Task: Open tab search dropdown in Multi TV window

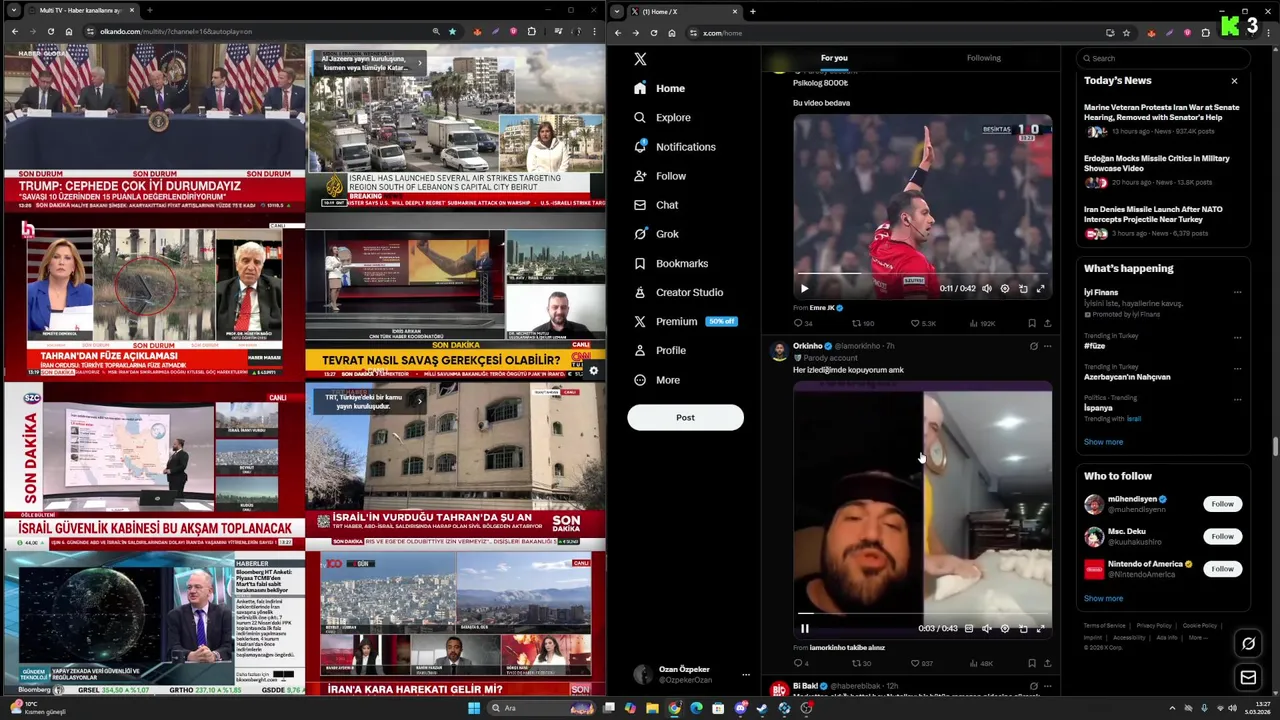Action: point(13,11)
